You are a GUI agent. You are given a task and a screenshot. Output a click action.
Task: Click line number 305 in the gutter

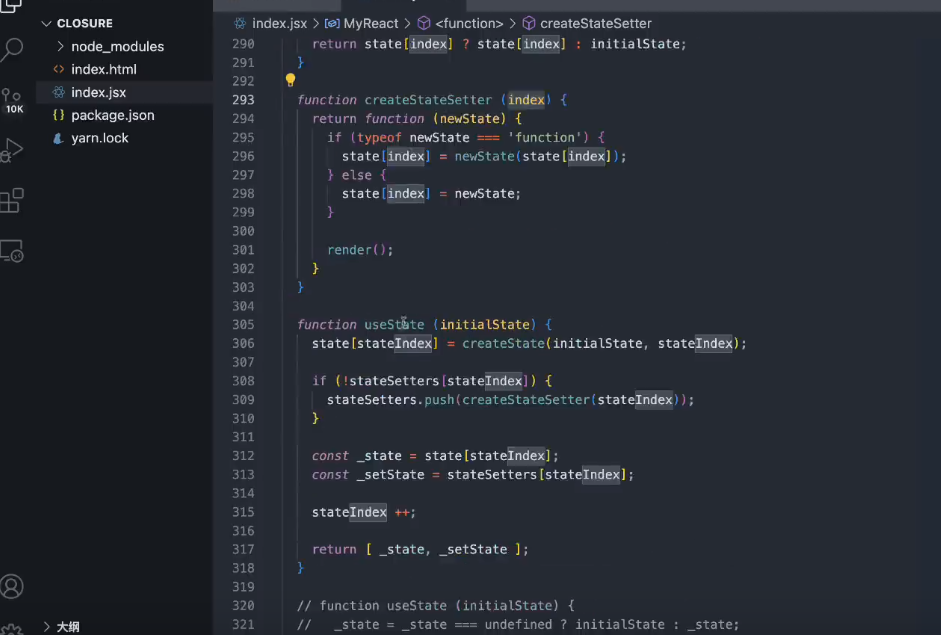(243, 325)
